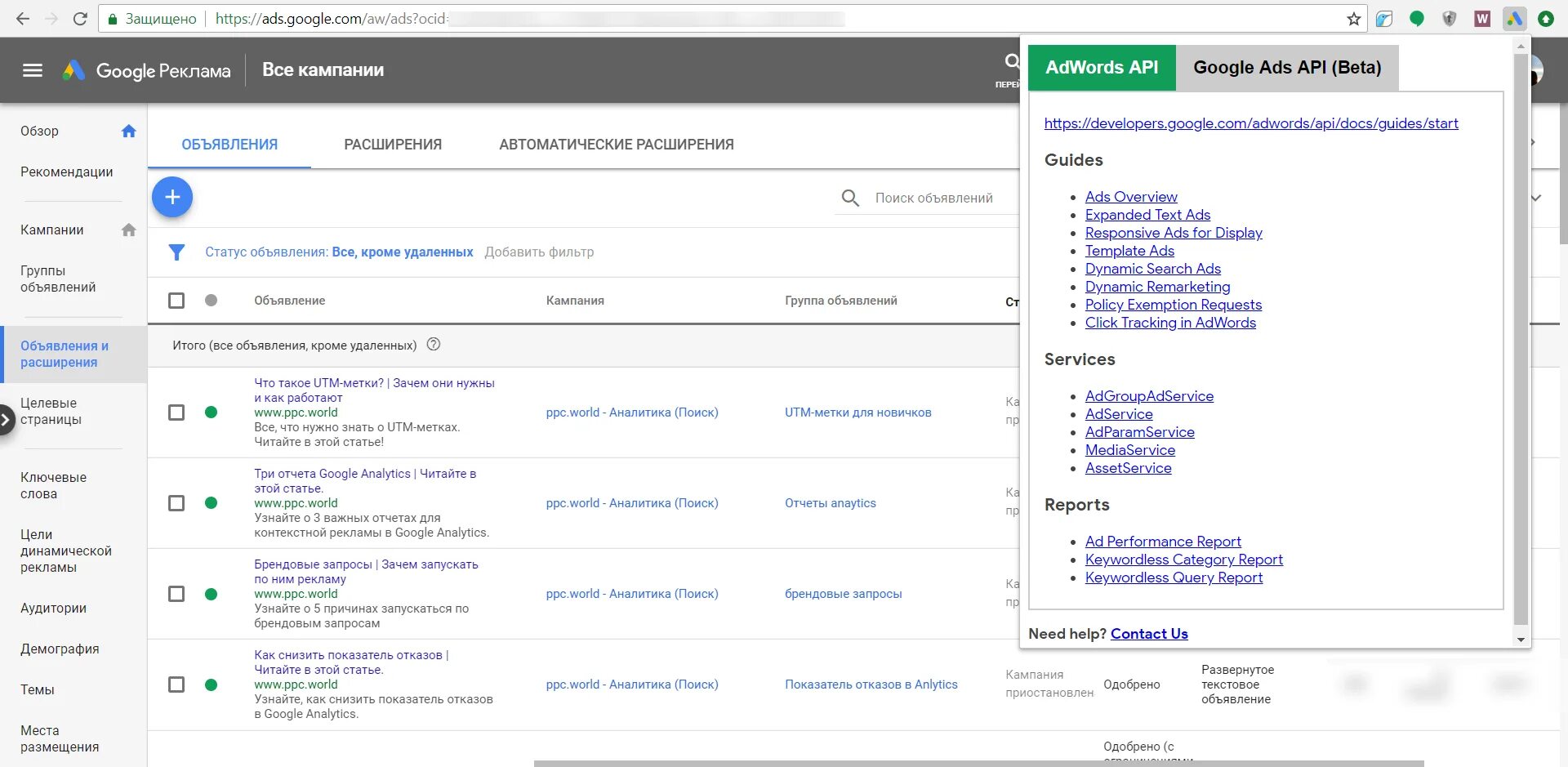Click the green circle browser extension
Screen dimensions: 1568x767
point(1417,19)
